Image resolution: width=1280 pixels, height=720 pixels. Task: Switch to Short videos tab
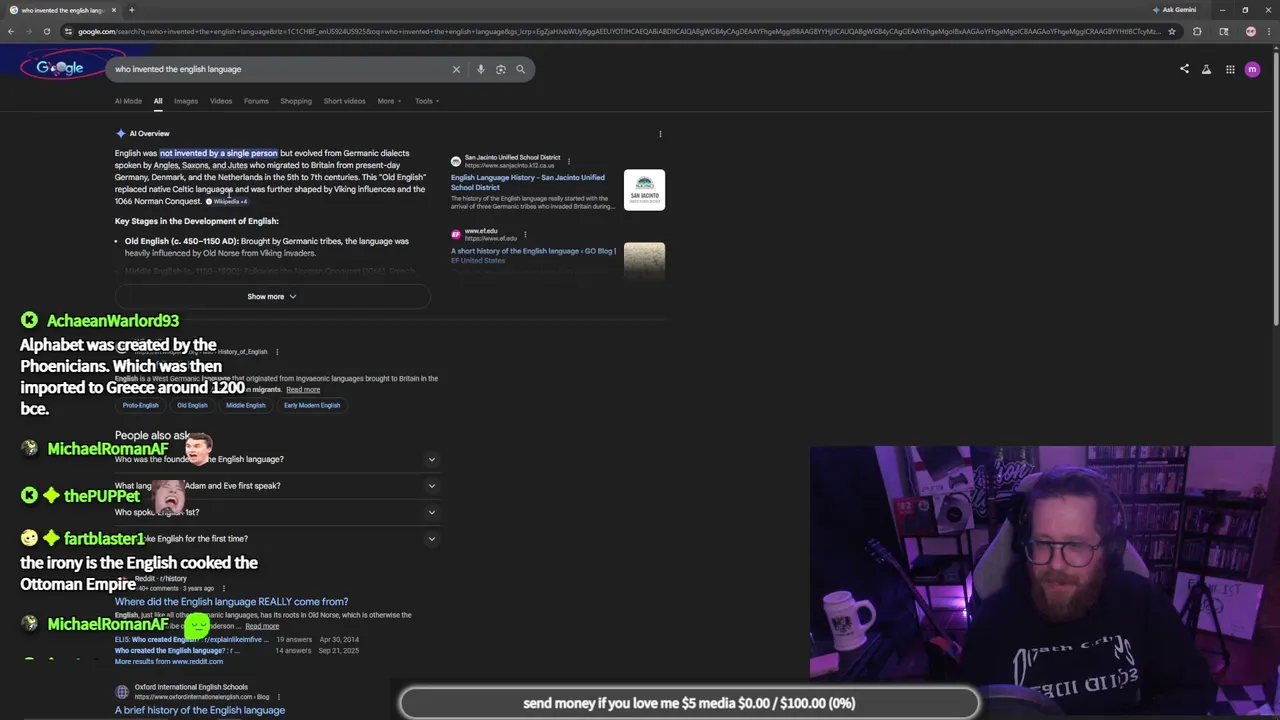[344, 101]
